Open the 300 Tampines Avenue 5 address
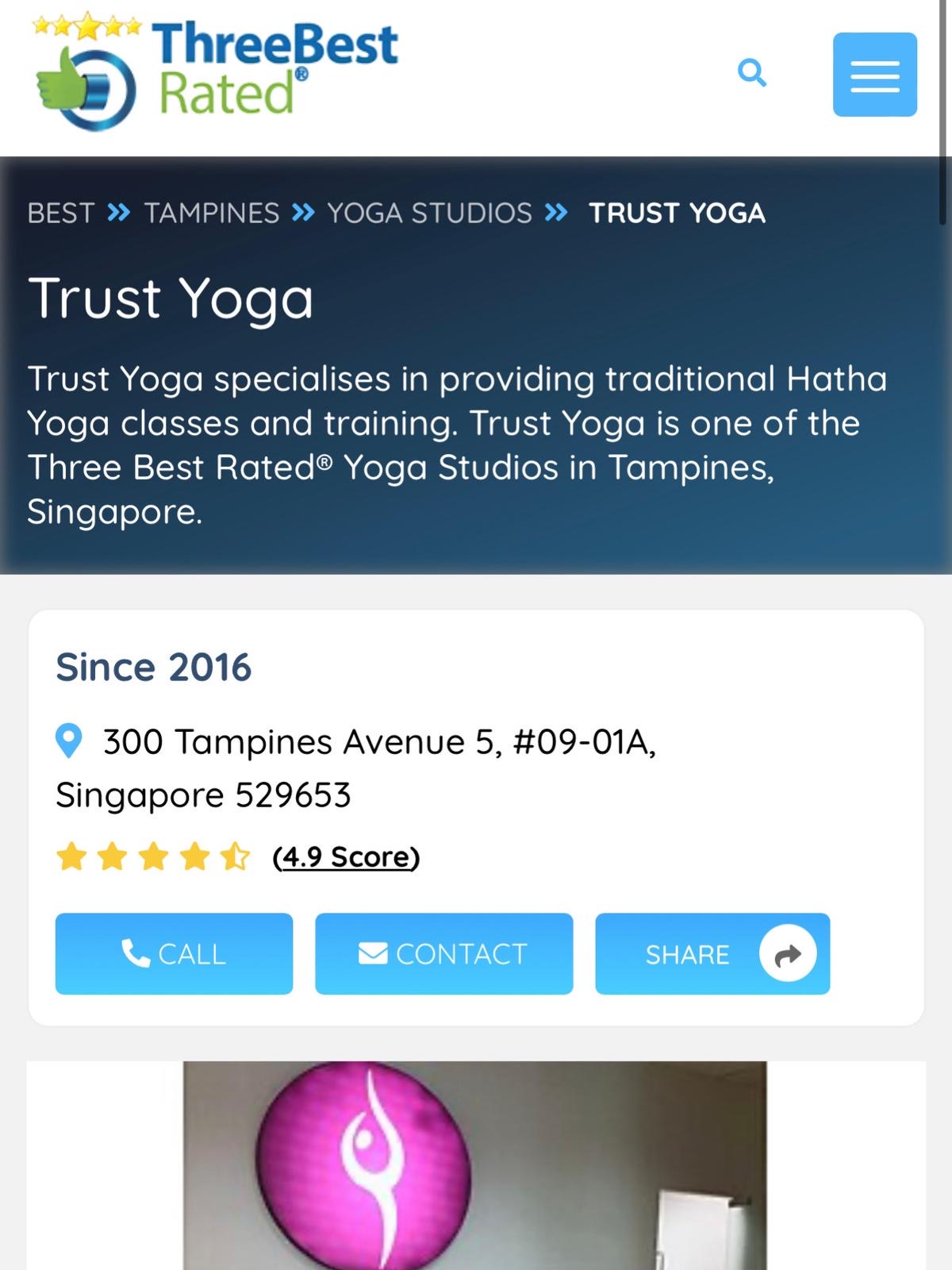This screenshot has width=952, height=1270. coord(356,768)
